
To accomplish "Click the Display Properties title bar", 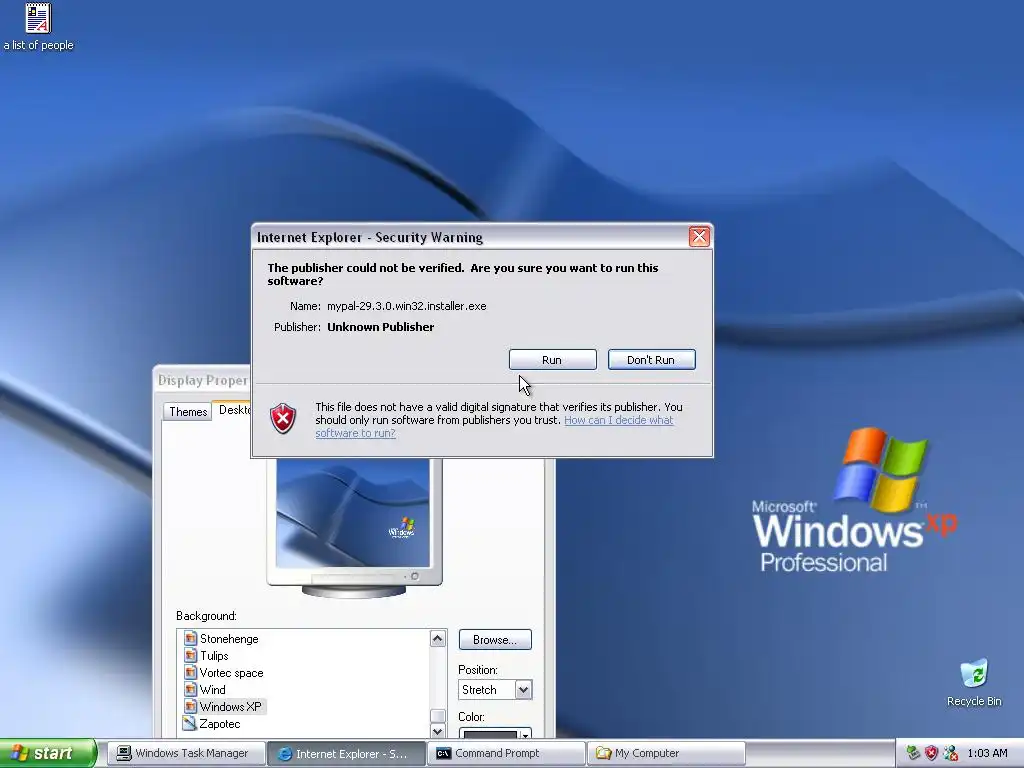I will pyautogui.click(x=202, y=380).
